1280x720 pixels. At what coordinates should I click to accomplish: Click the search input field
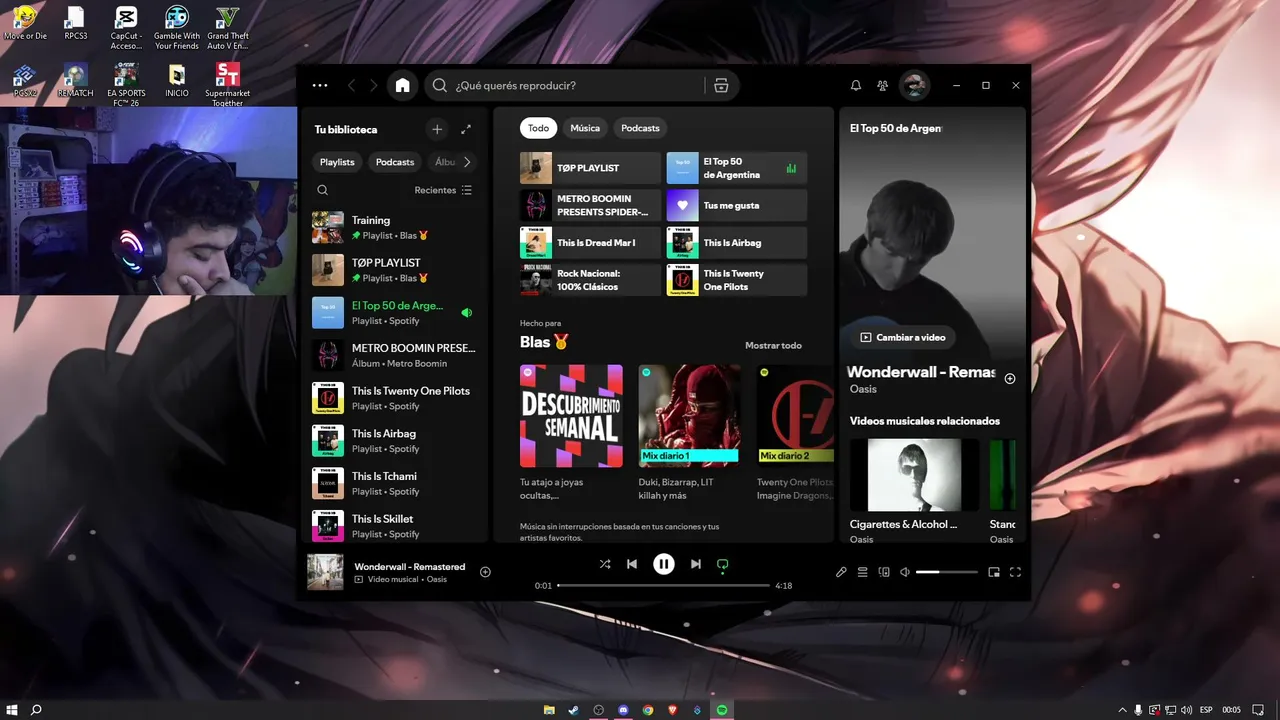(x=575, y=86)
